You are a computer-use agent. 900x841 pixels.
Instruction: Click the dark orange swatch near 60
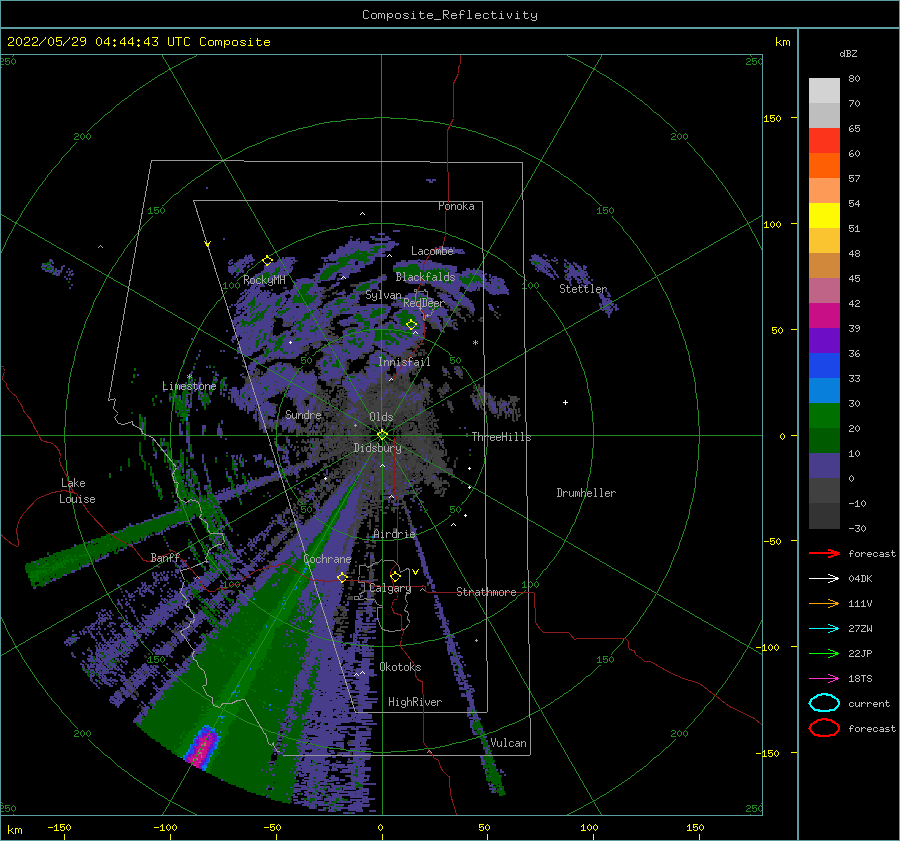(x=824, y=165)
